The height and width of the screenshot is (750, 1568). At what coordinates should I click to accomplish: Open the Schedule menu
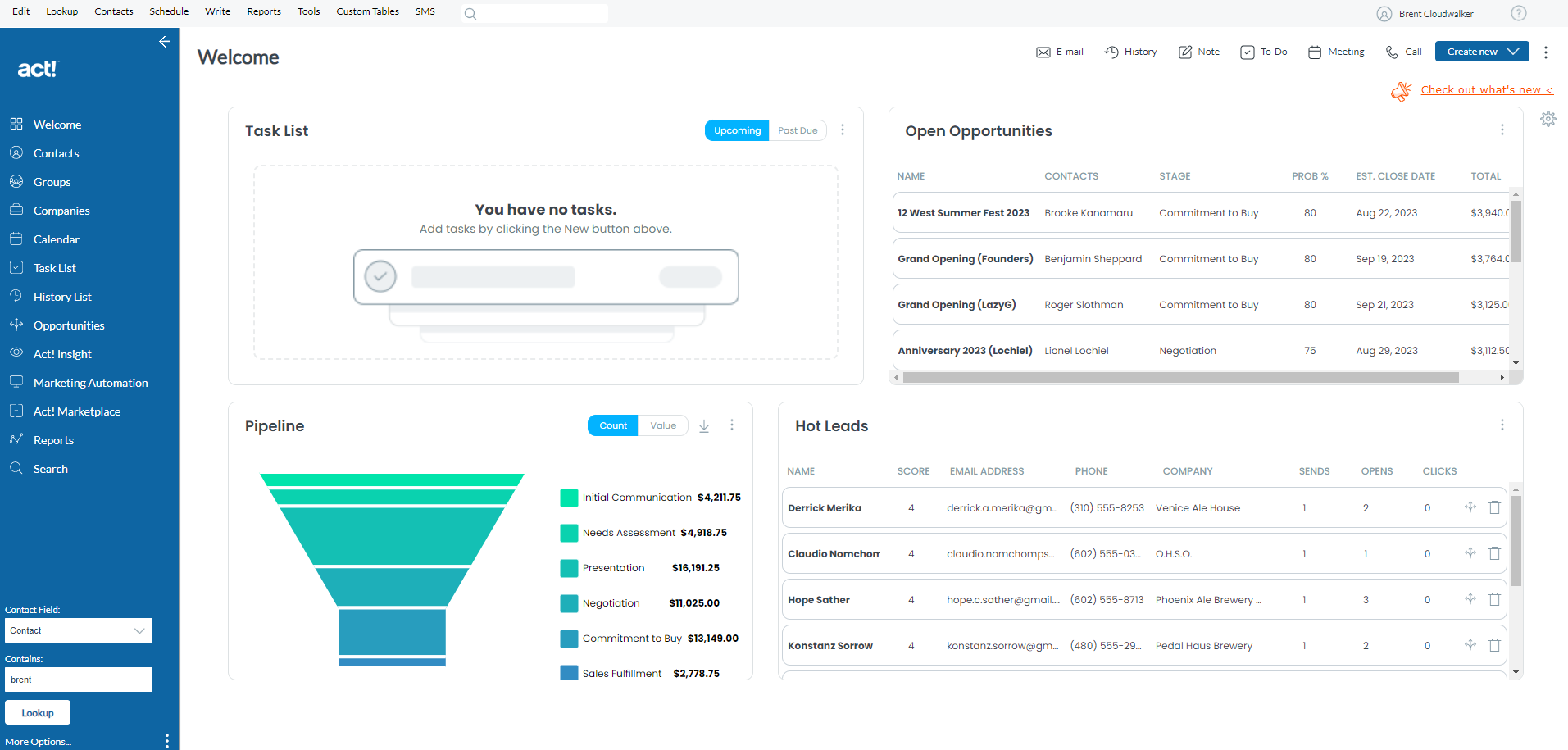[169, 11]
